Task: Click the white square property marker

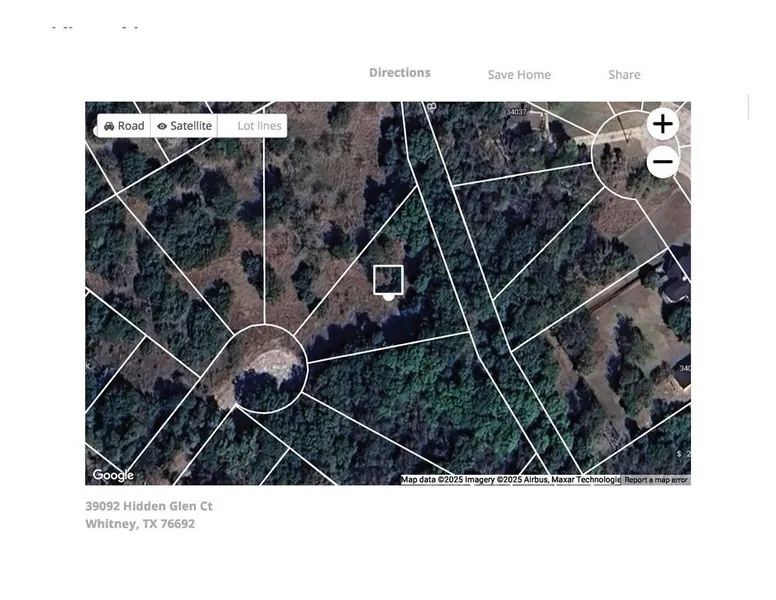Action: point(388,280)
